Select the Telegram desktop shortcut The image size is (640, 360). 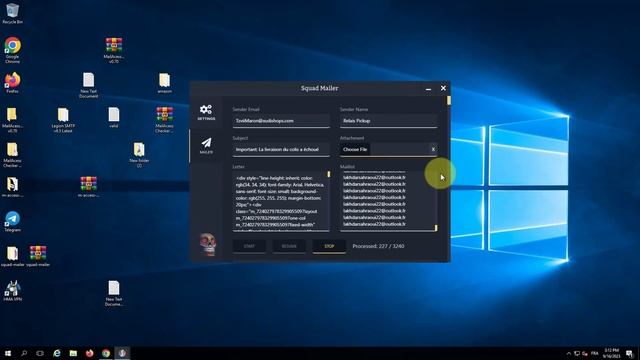[x=12, y=222]
